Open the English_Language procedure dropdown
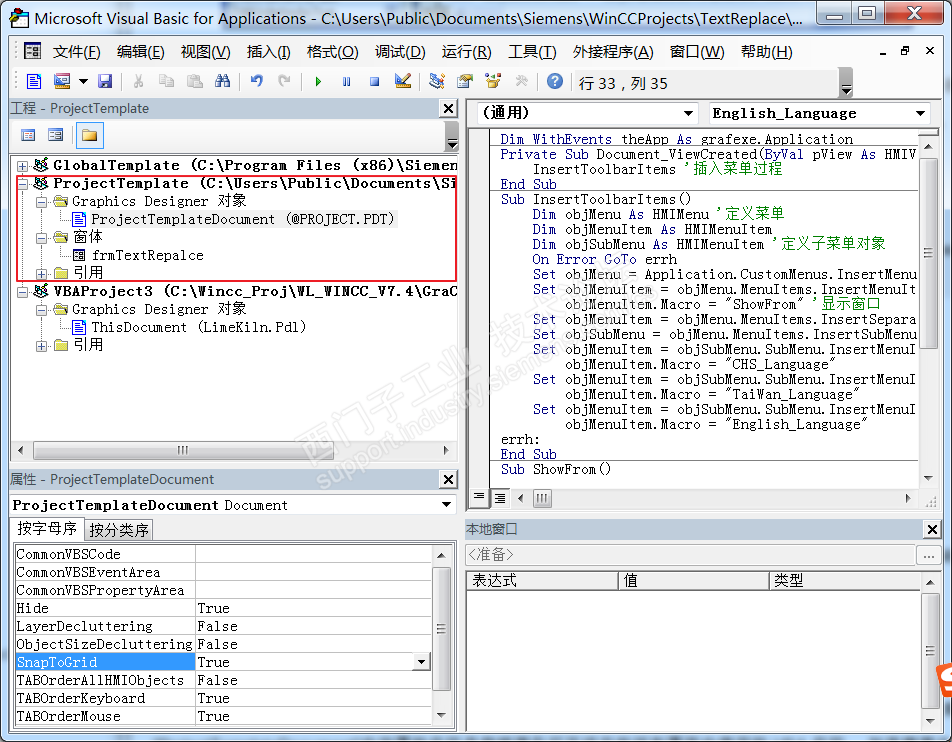 pos(920,114)
